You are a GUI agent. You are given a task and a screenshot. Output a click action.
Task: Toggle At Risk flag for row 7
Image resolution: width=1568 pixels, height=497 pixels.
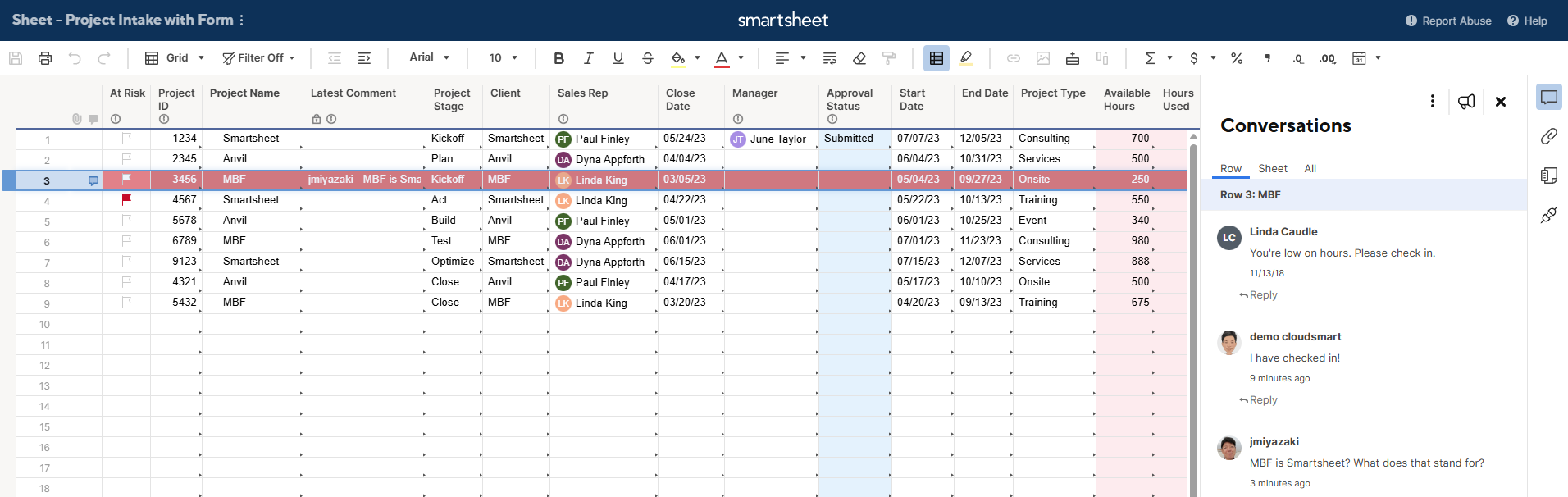coord(126,261)
